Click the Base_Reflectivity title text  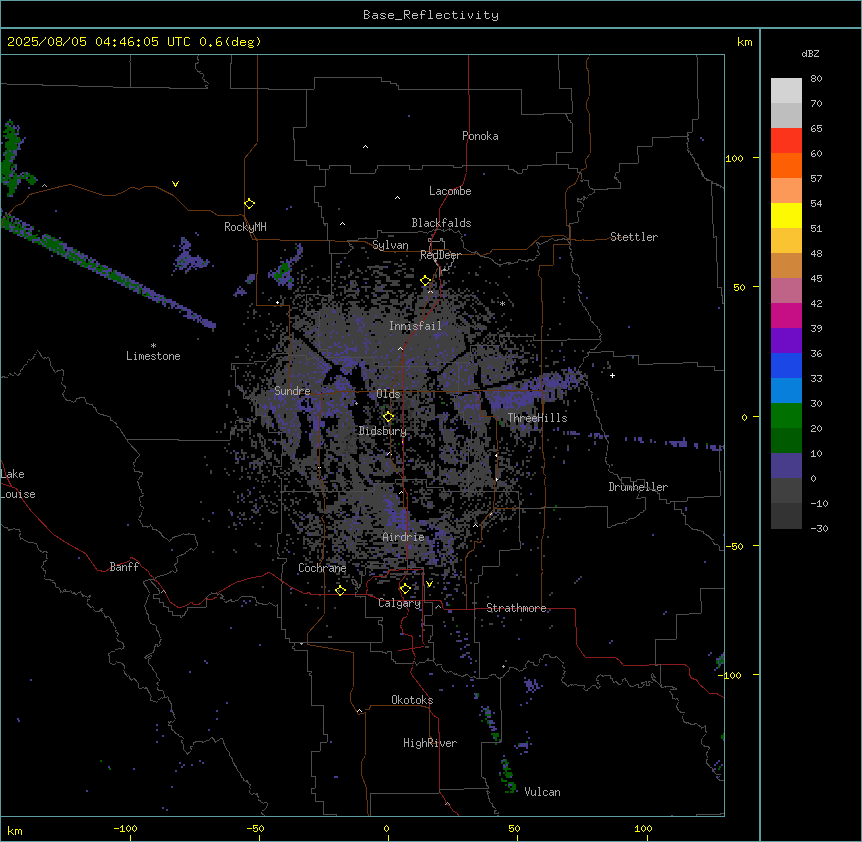(430, 15)
